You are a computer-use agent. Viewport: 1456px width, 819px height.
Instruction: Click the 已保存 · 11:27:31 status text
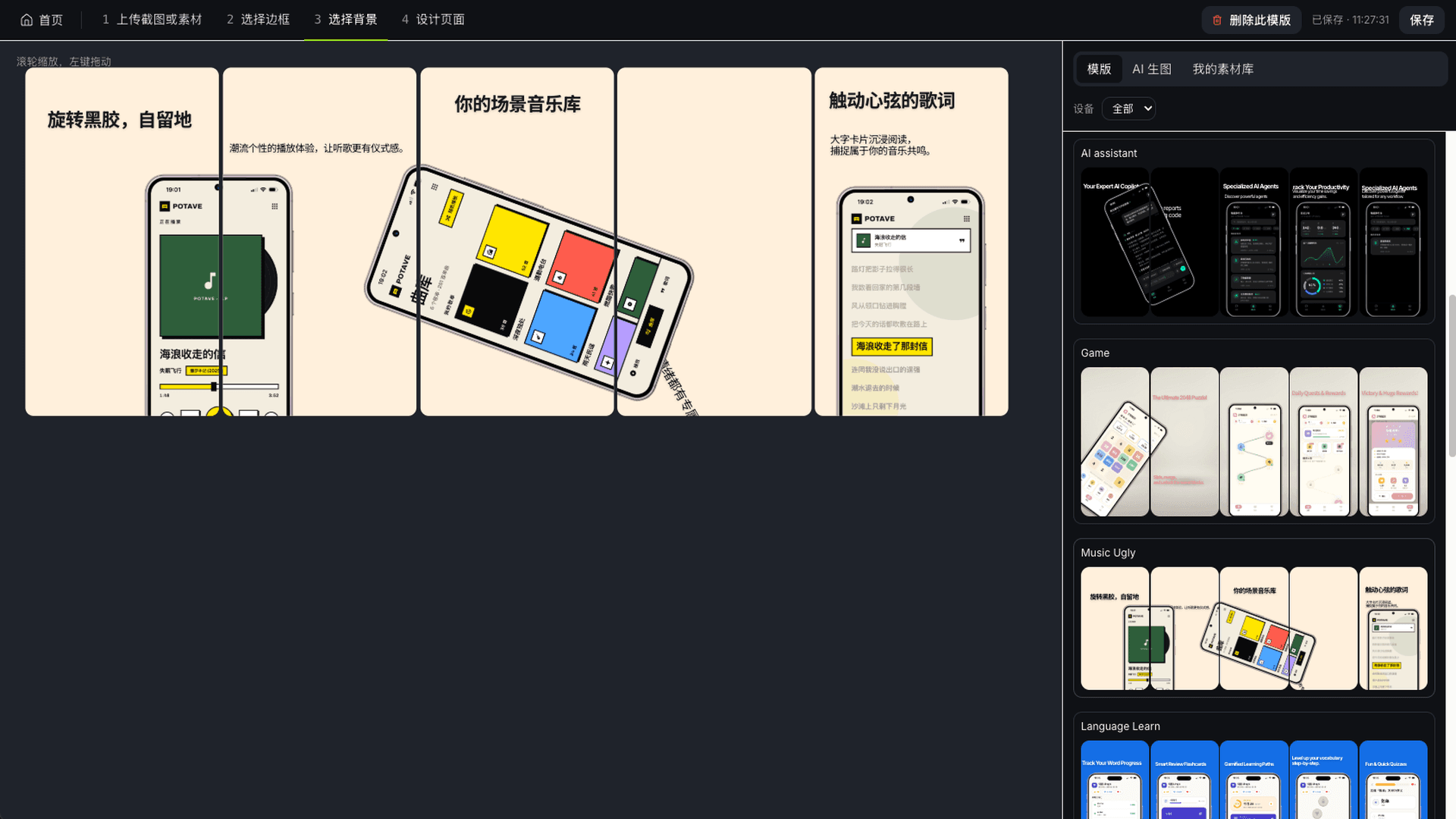coord(1351,20)
